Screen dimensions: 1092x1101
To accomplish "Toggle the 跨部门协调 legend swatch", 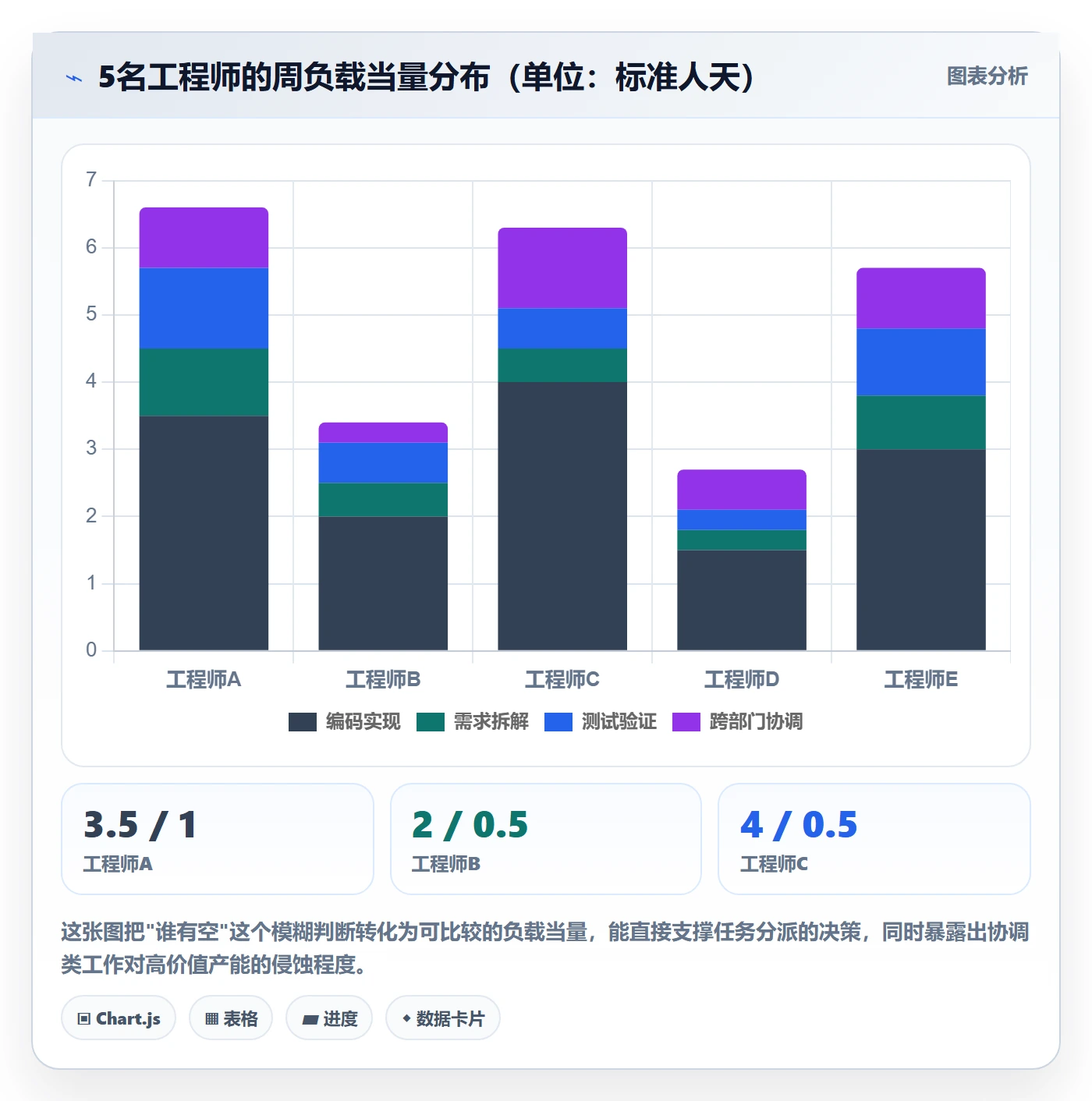I will click(x=686, y=722).
